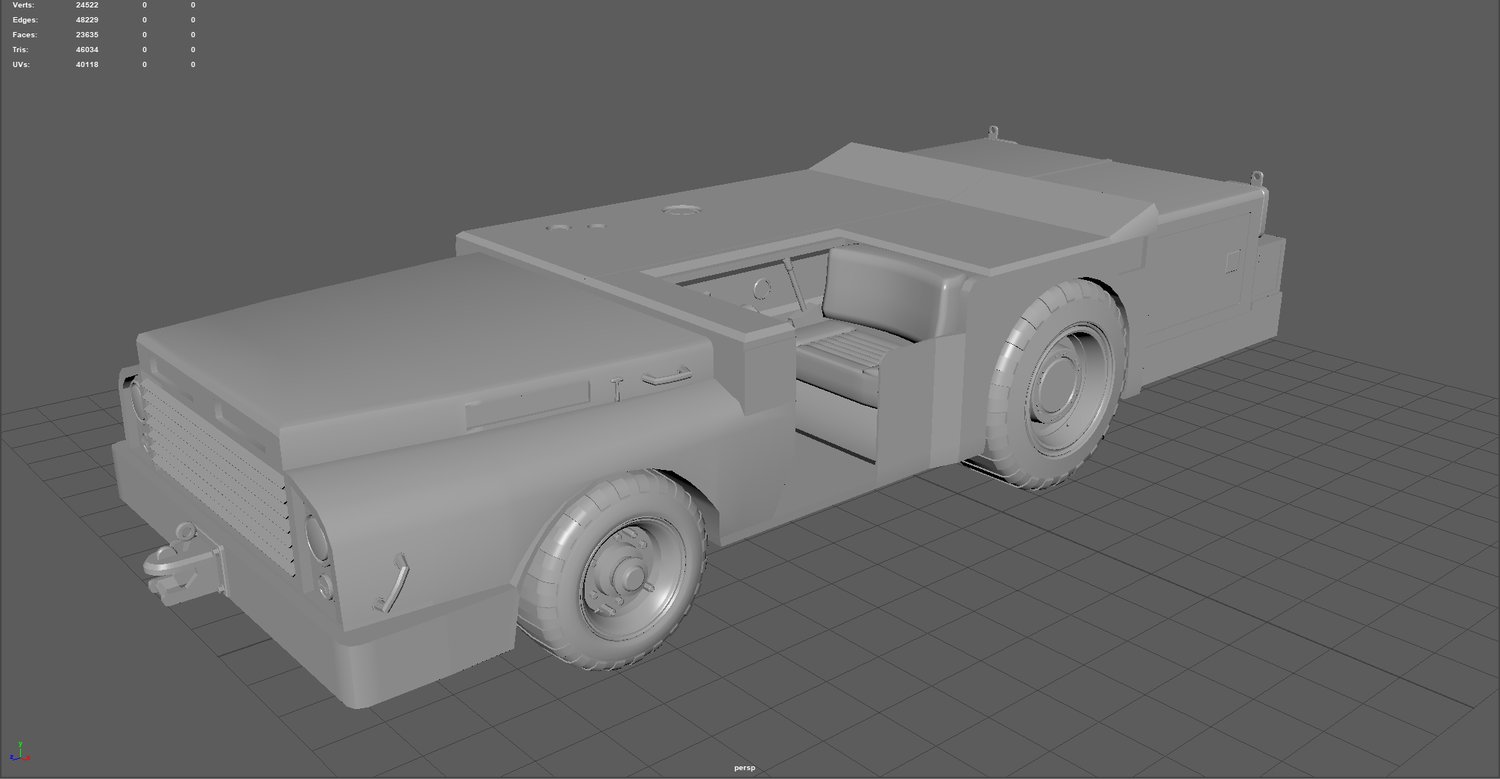The image size is (1500, 779).
Task: Click the "Verts:" label in the HUD
Action: click(23, 5)
